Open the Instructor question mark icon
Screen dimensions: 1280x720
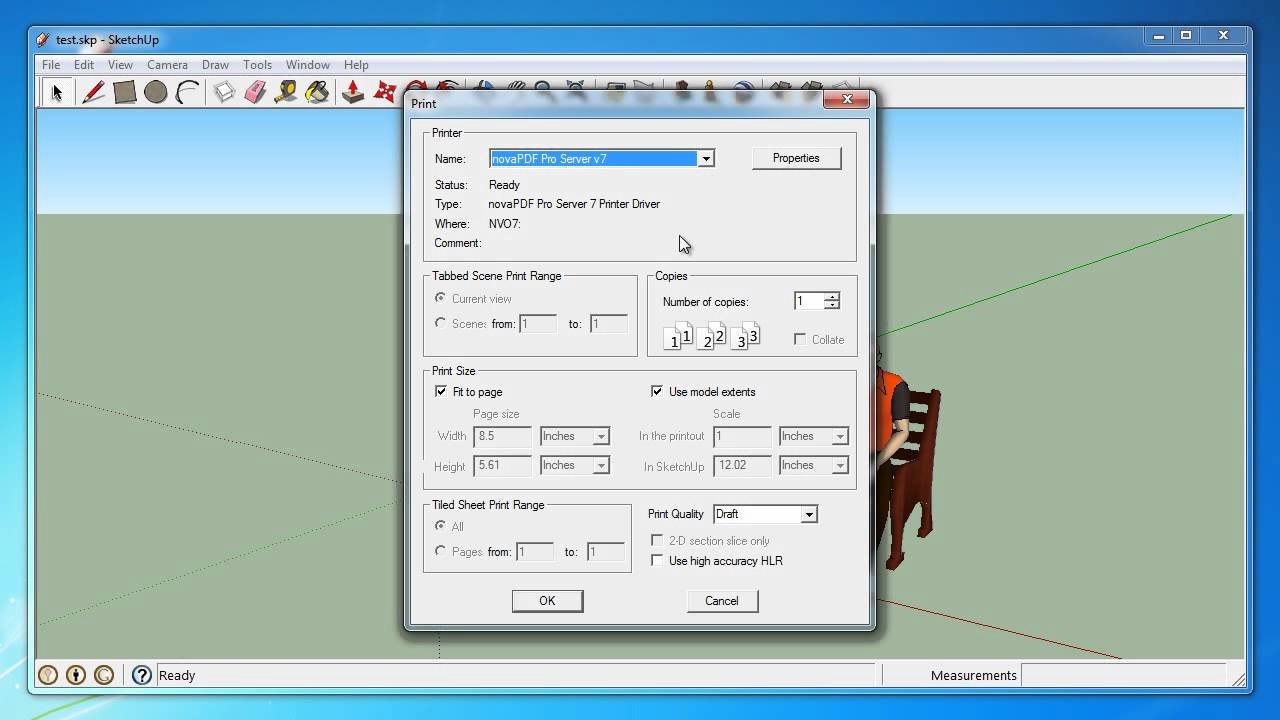(x=141, y=675)
